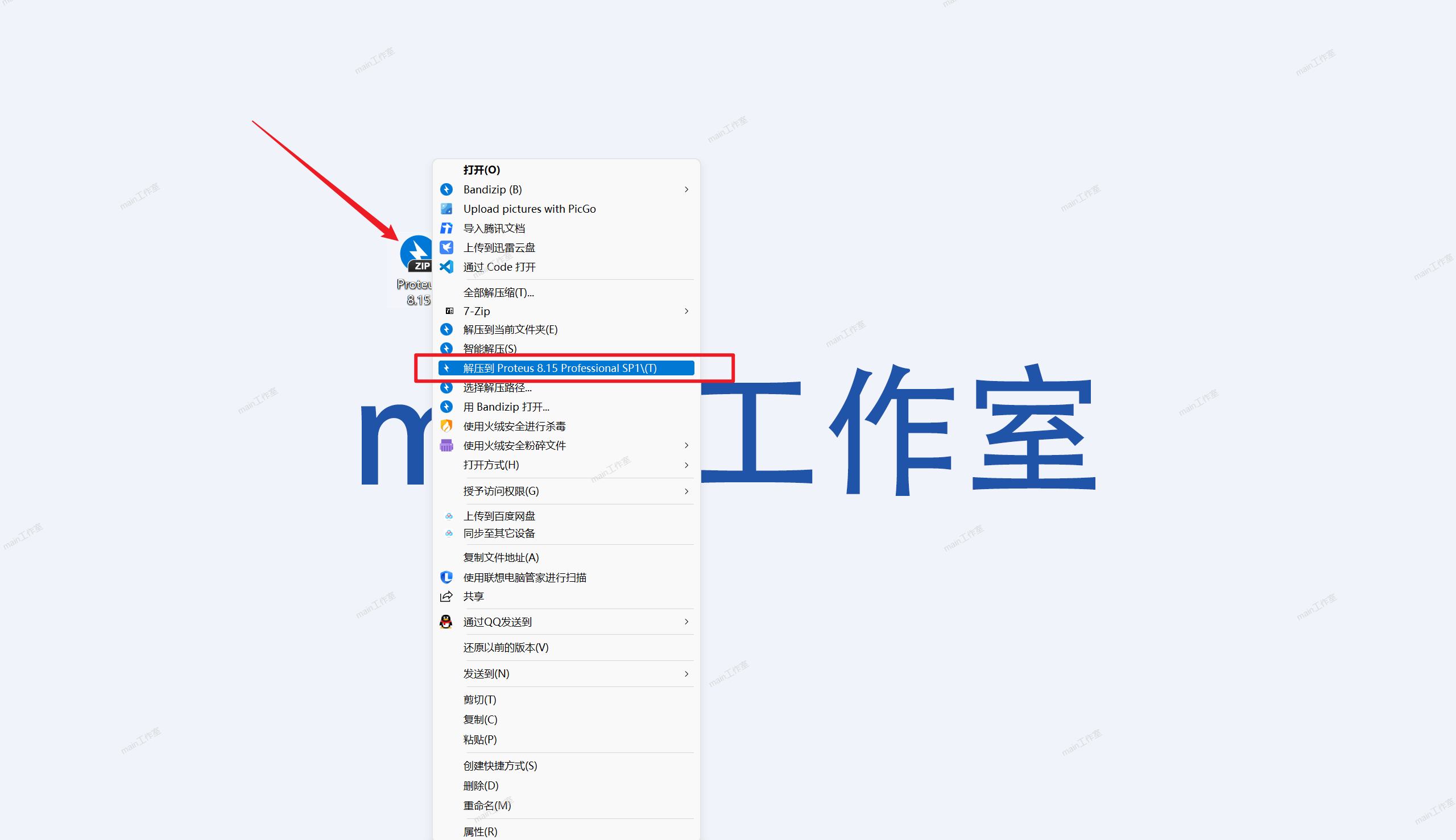Viewport: 1456px width, 840px height.
Task: Click the 7-Zip icon
Action: click(x=449, y=311)
